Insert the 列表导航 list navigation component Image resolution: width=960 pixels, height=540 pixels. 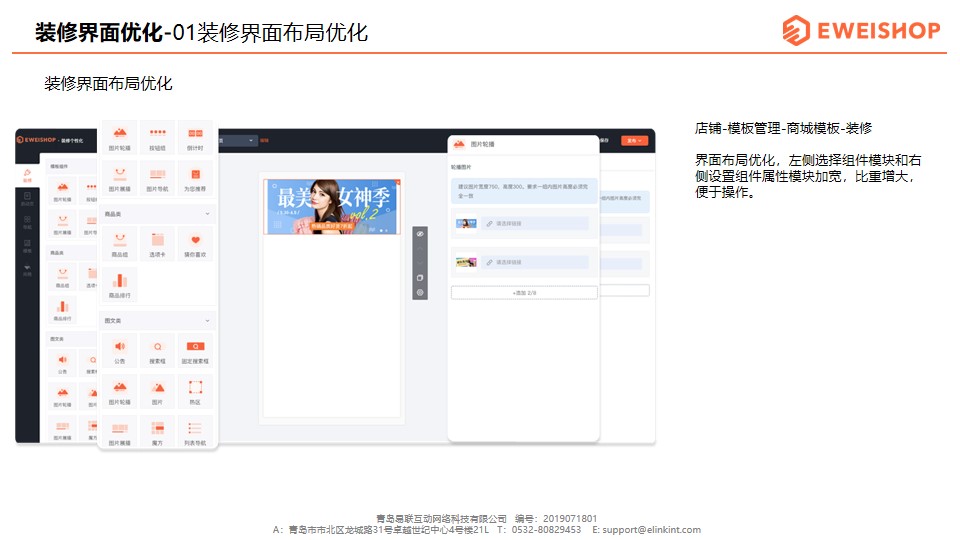[x=195, y=432]
